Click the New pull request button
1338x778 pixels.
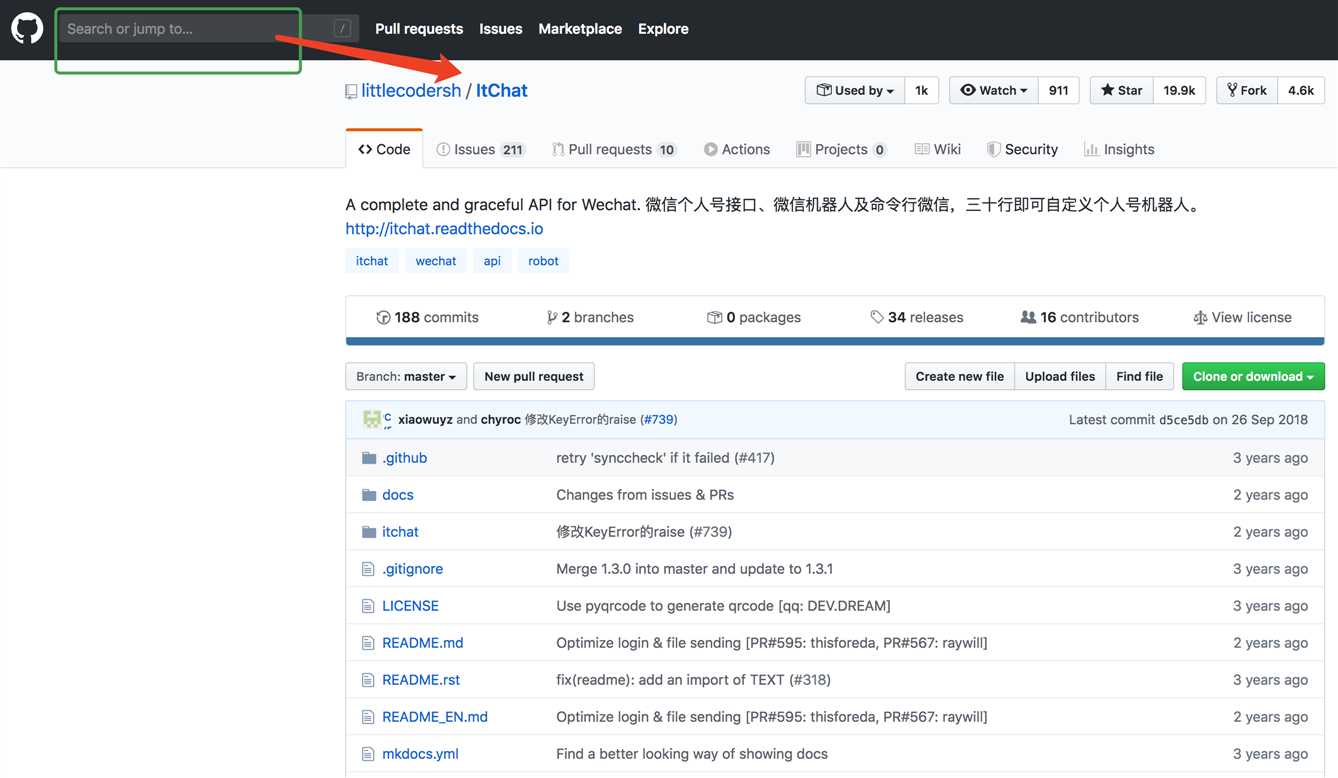pyautogui.click(x=534, y=376)
